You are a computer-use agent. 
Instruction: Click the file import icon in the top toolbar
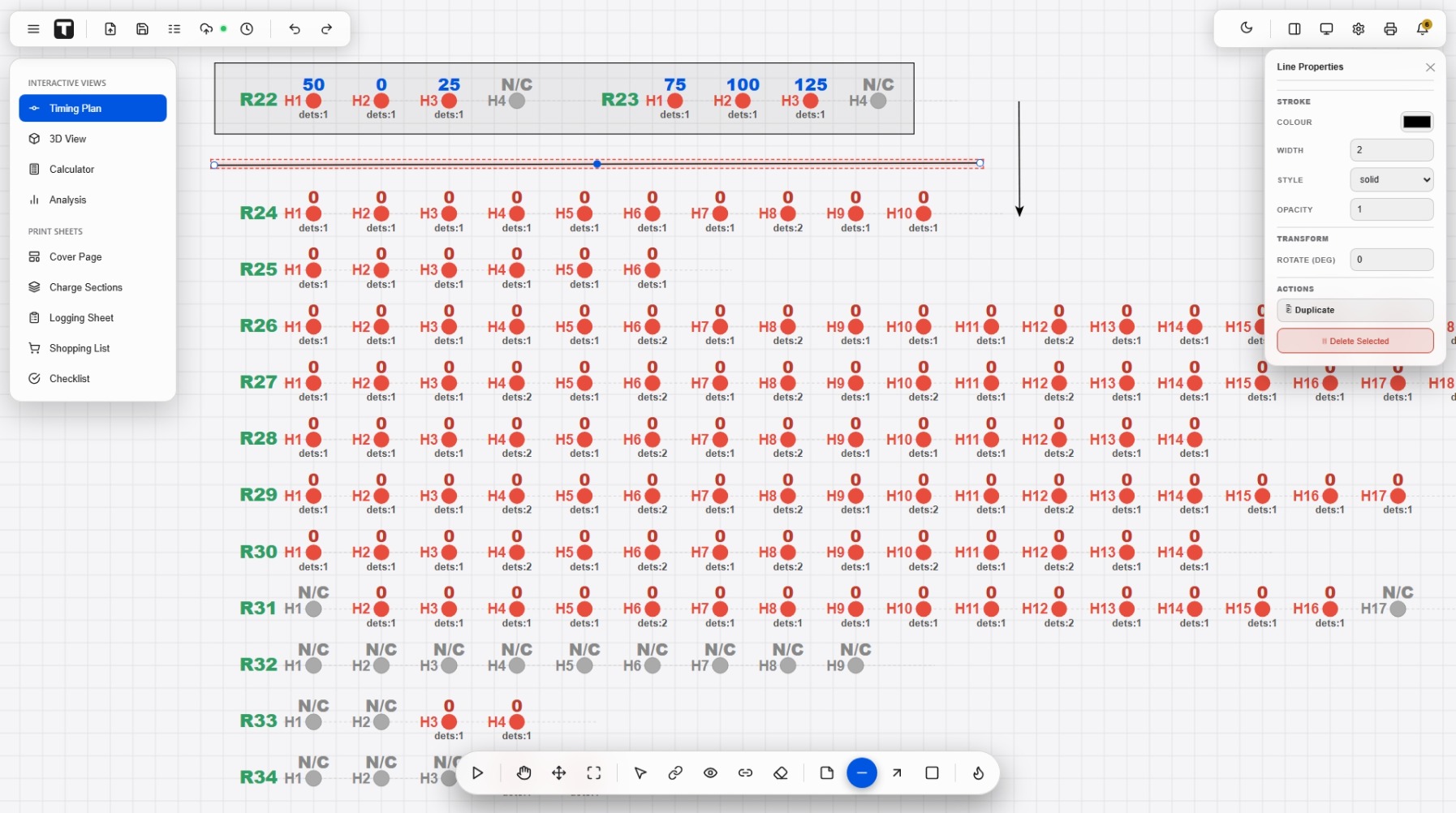(110, 29)
